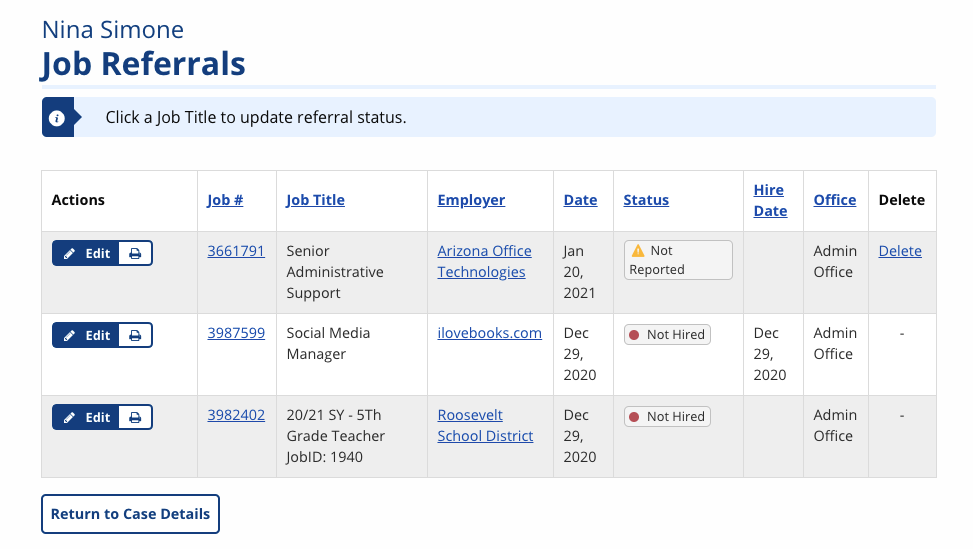Click the Nina Simone name heading
The width and height of the screenshot is (973, 549).
[x=113, y=30]
